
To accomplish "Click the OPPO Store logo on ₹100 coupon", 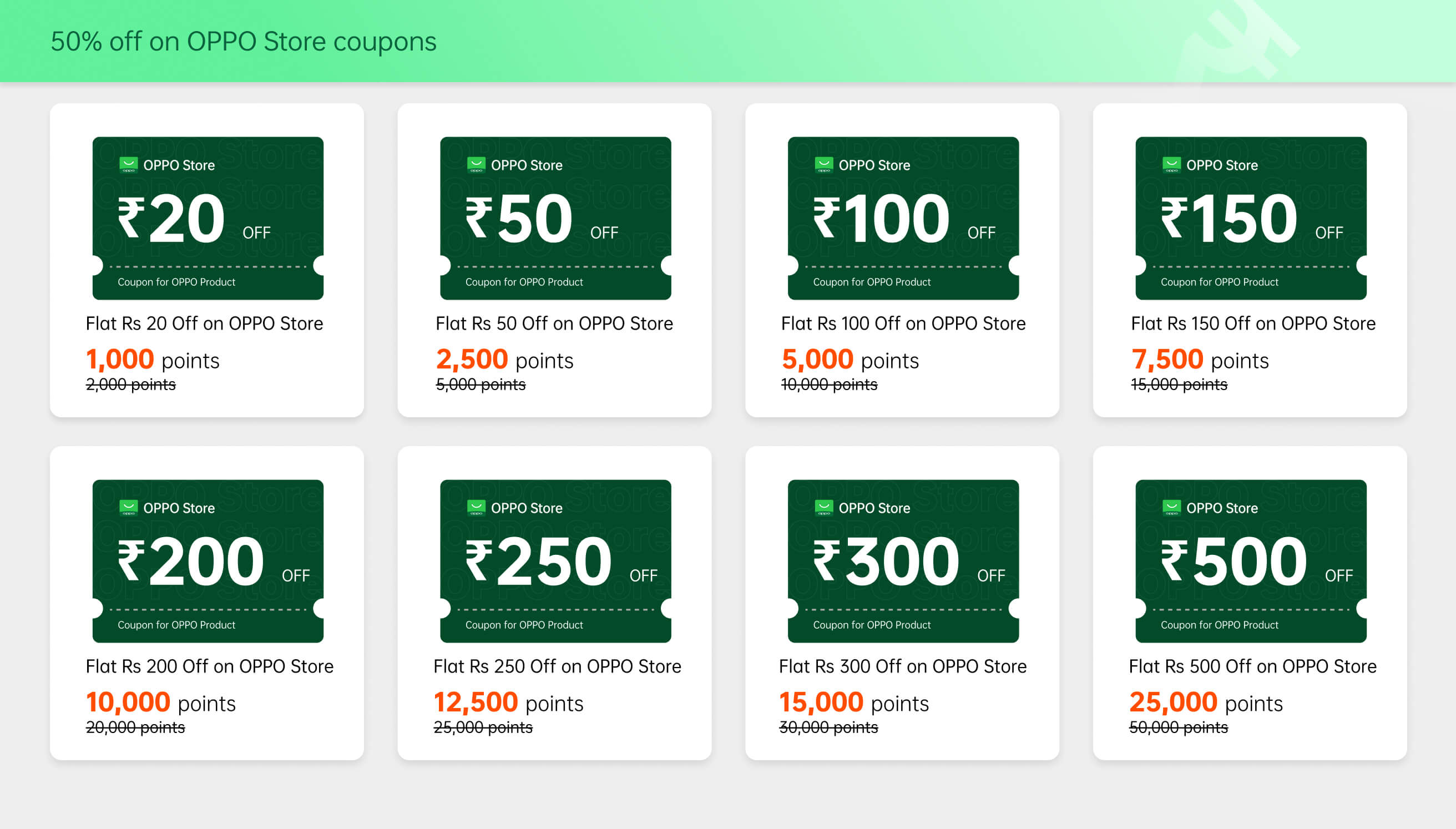I will (x=823, y=165).
